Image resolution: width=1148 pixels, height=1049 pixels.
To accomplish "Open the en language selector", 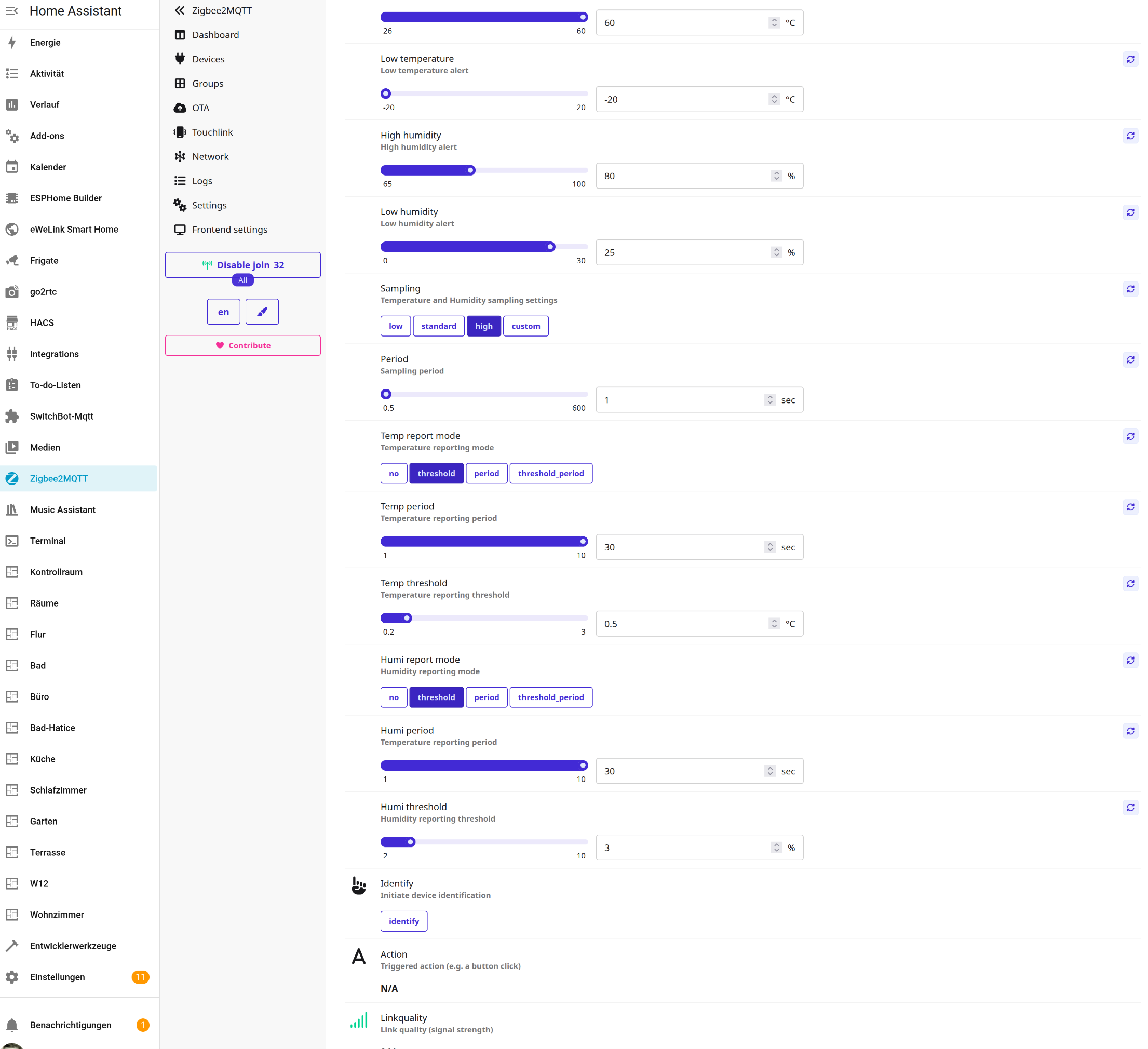I will 223,312.
